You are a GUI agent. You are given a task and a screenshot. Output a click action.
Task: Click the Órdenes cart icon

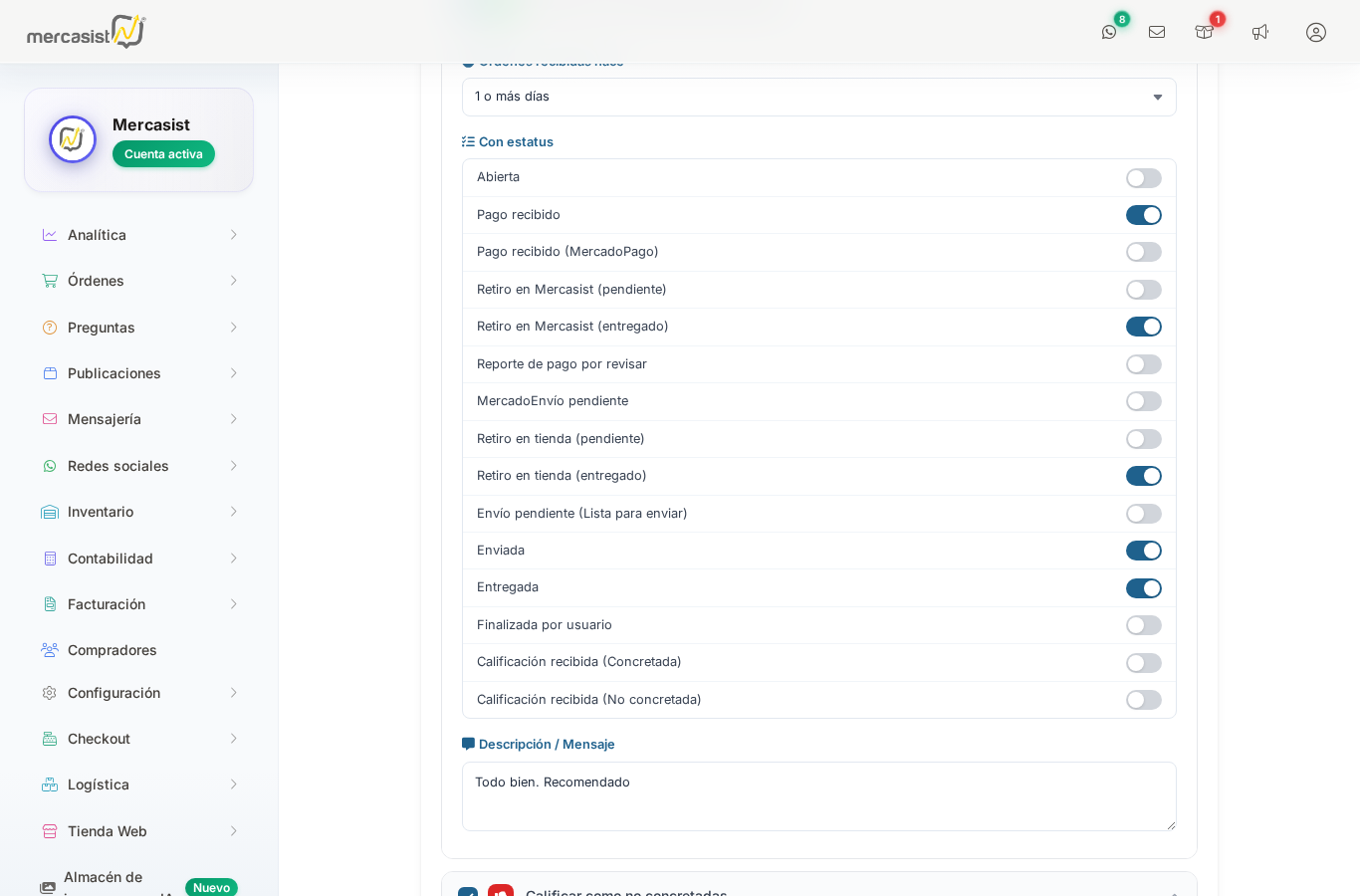click(x=50, y=281)
